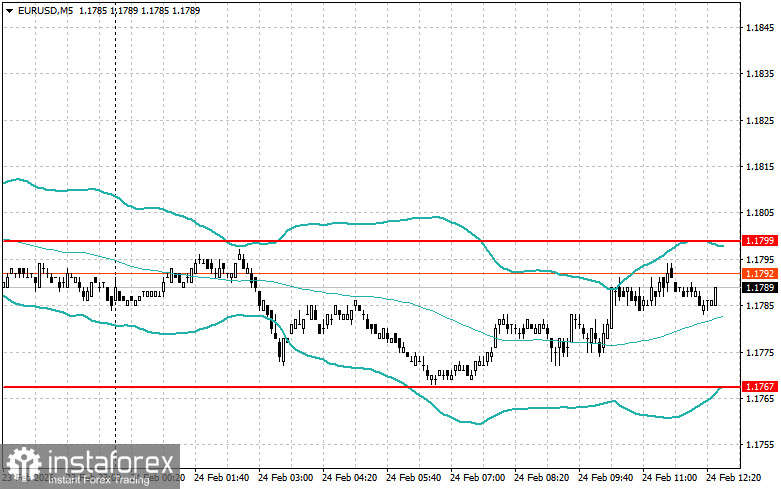The width and height of the screenshot is (781, 489).
Task: Click the 1.1795 price axis label
Action: [x=760, y=259]
